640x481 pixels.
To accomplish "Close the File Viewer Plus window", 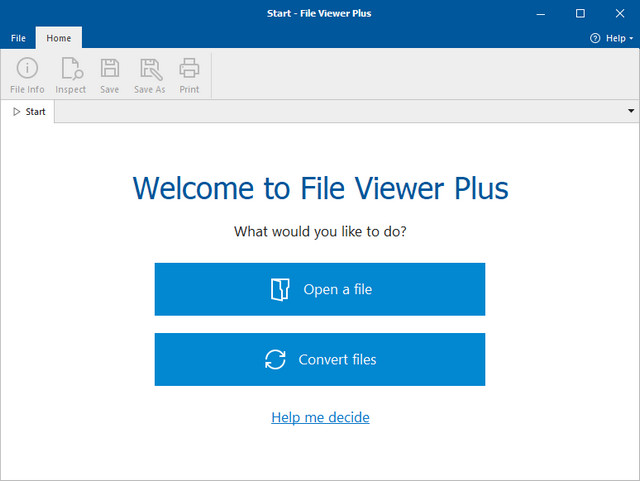I will [x=617, y=13].
